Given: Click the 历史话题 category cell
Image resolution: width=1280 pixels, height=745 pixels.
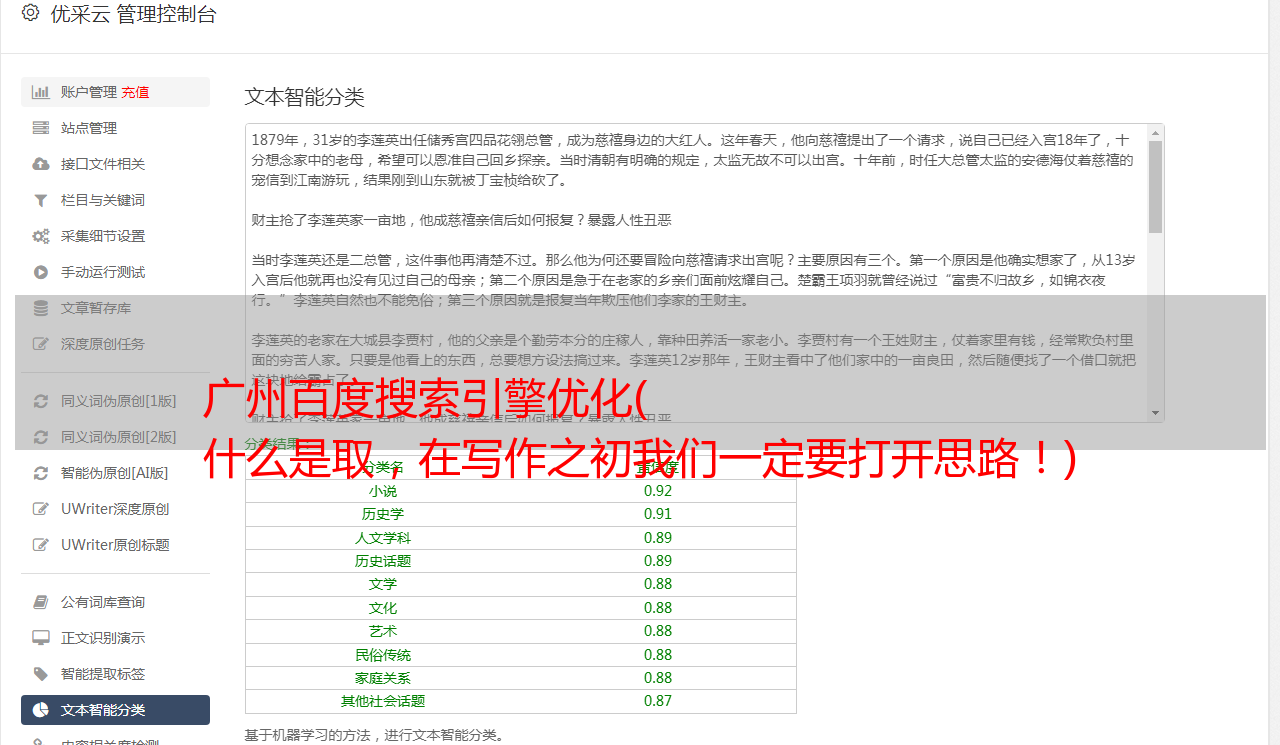Looking at the screenshot, I should tap(383, 561).
